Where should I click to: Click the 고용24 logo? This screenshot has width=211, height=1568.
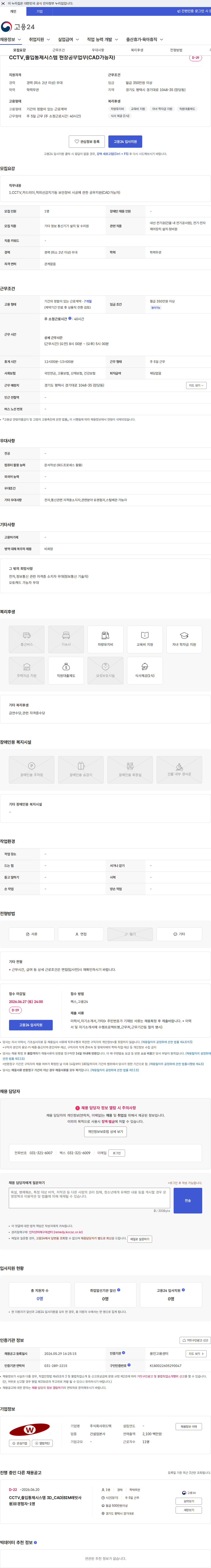point(18,27)
